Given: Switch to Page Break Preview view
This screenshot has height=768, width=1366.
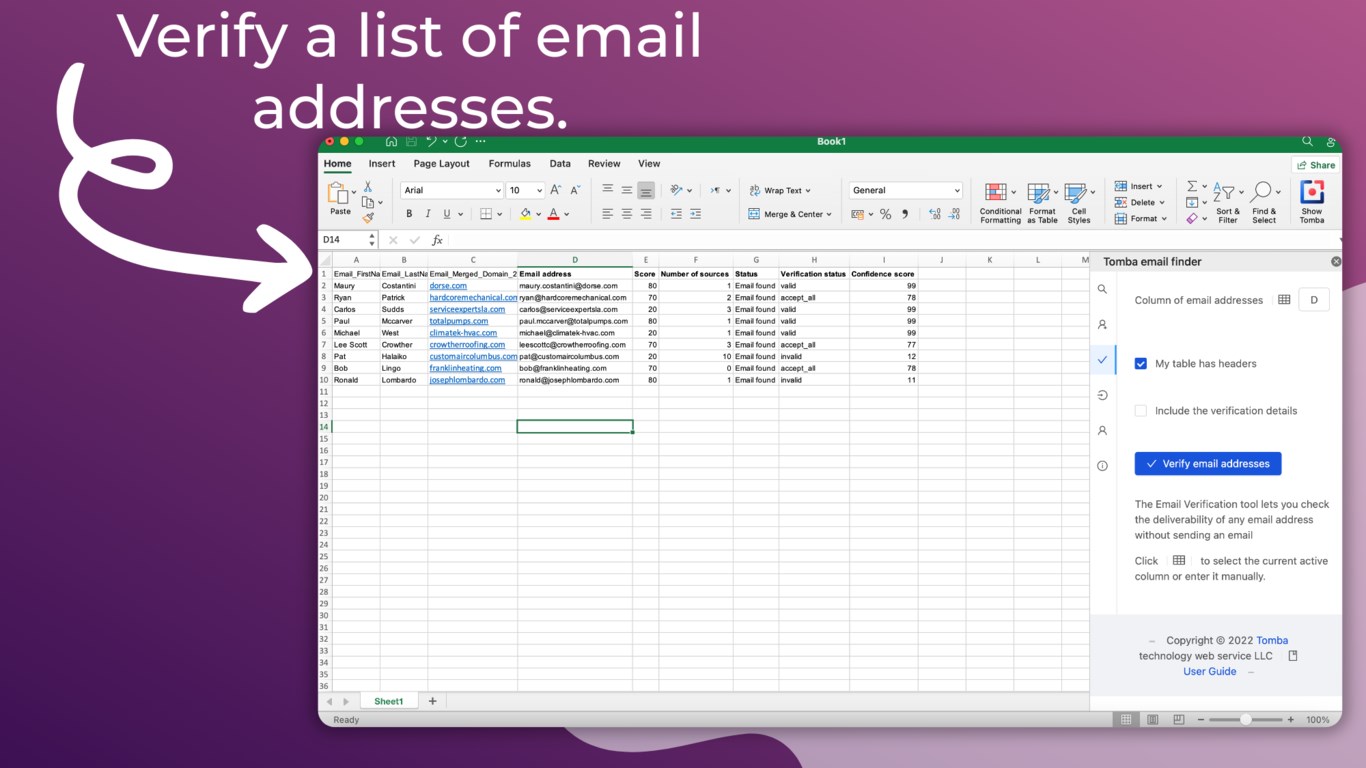Looking at the screenshot, I should tap(1178, 720).
